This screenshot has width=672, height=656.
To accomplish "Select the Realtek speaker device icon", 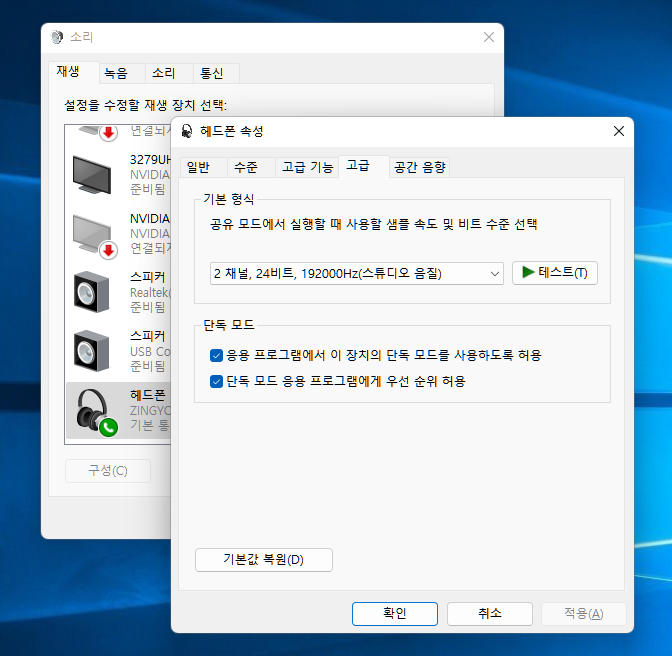I will click(91, 292).
